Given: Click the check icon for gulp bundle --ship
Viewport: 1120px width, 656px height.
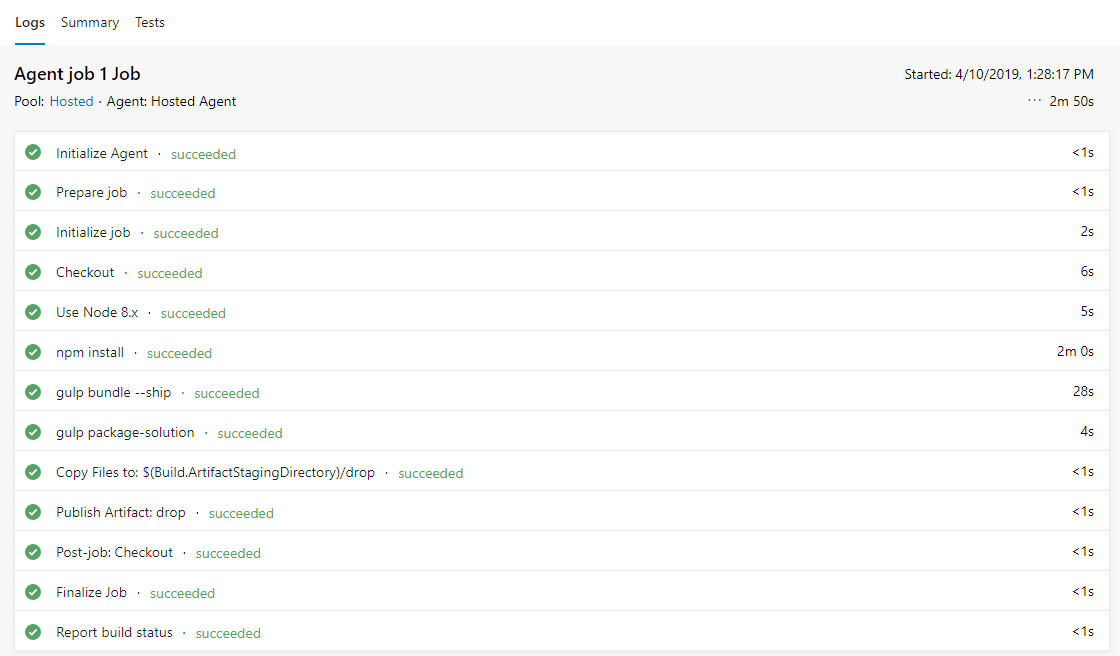Looking at the screenshot, I should click(33, 392).
